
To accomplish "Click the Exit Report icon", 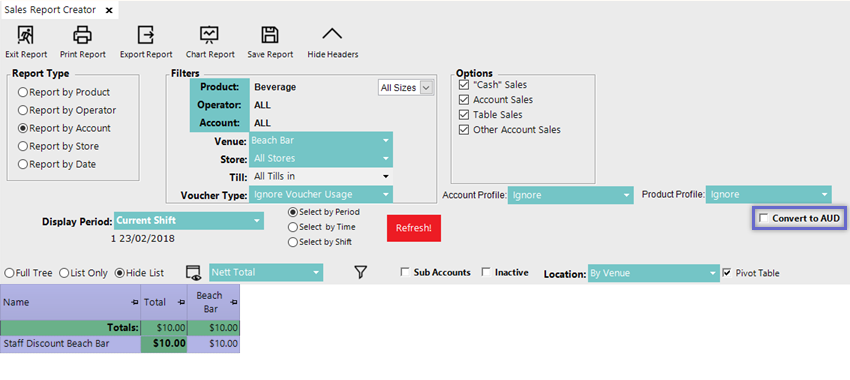I will pos(25,35).
